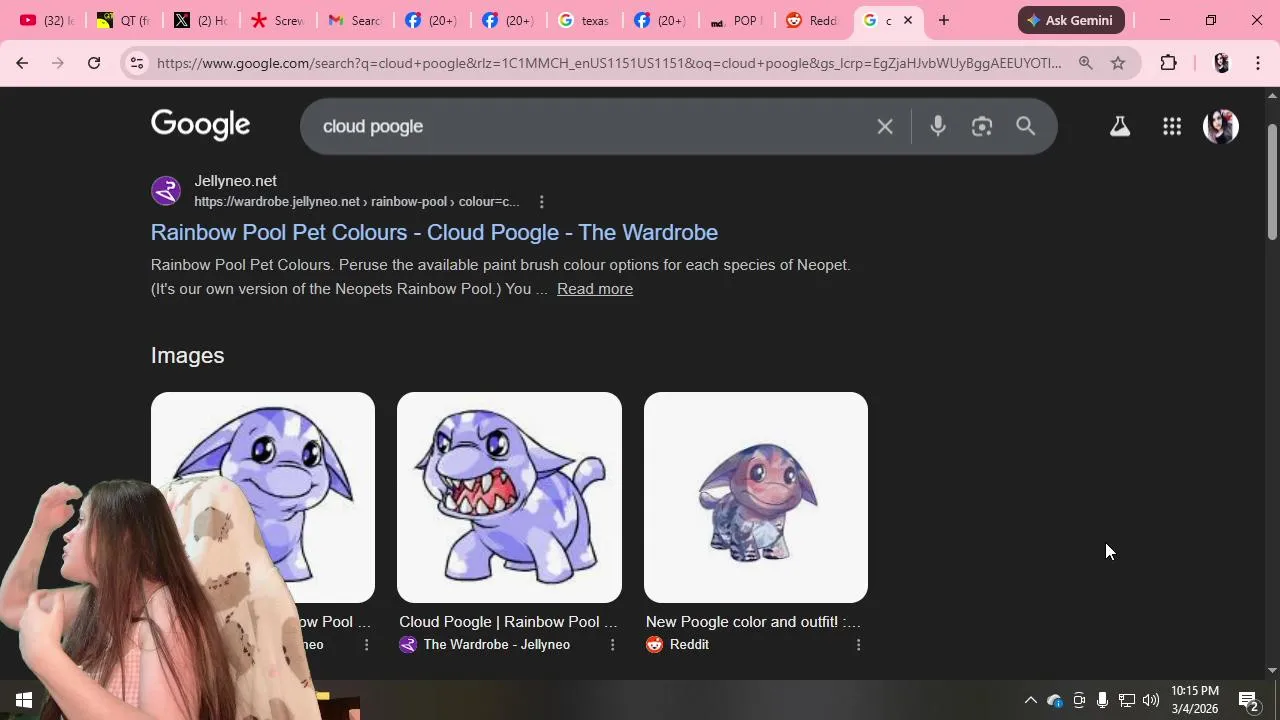The height and width of the screenshot is (720, 1280).
Task: Click the Jellyneo.net site name
Action: 235,181
